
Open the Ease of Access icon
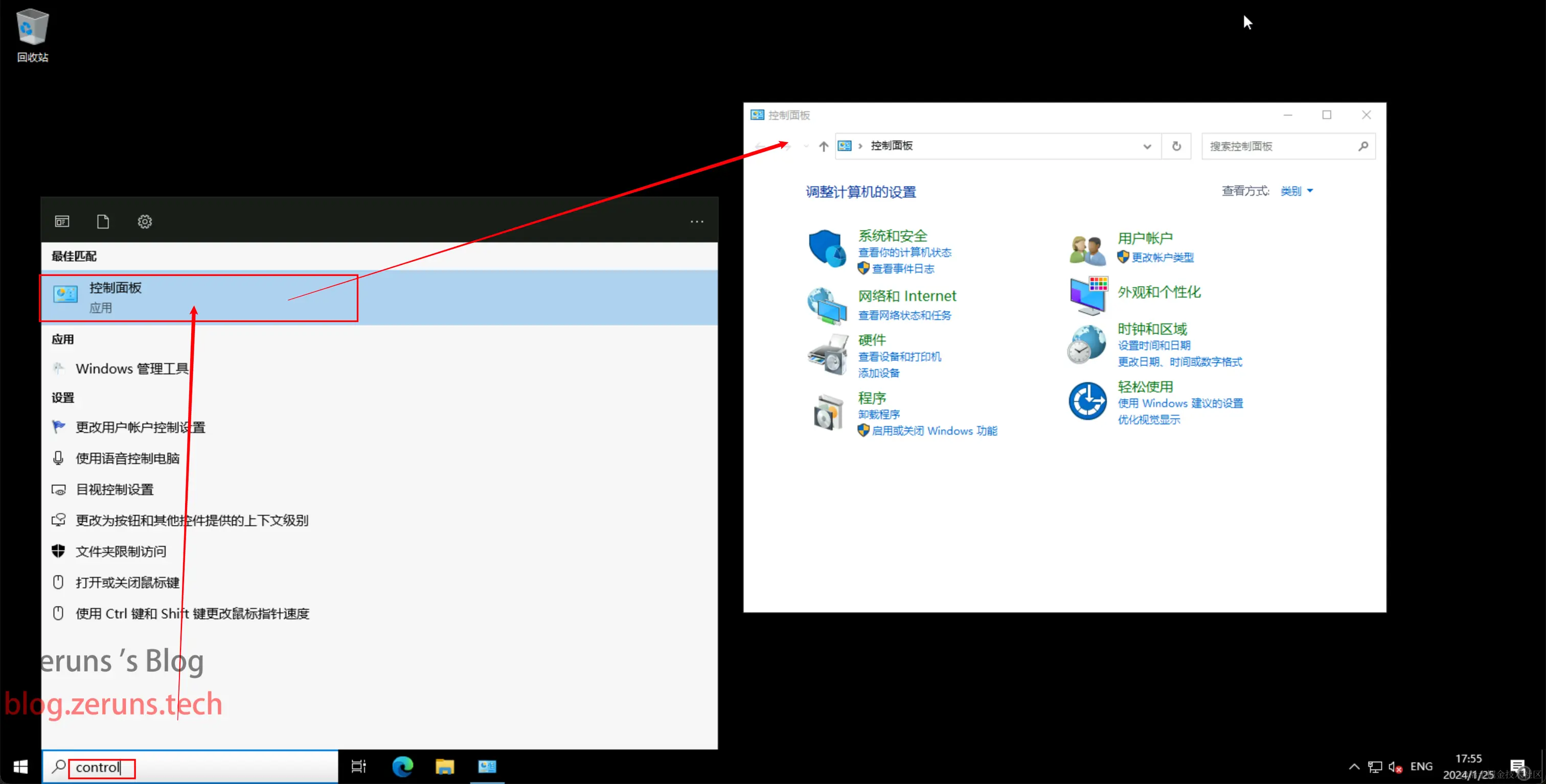[x=1087, y=401]
